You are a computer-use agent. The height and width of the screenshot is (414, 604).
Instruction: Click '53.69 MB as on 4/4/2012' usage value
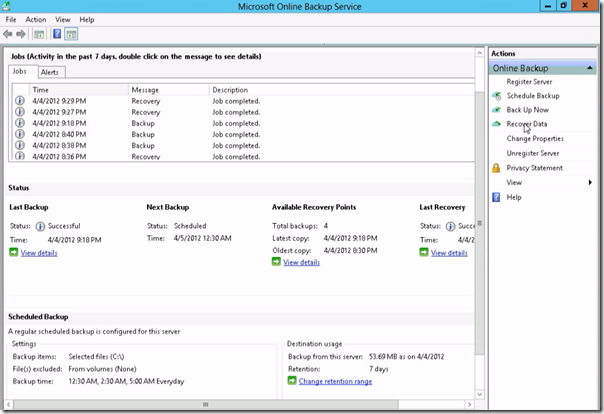406,357
